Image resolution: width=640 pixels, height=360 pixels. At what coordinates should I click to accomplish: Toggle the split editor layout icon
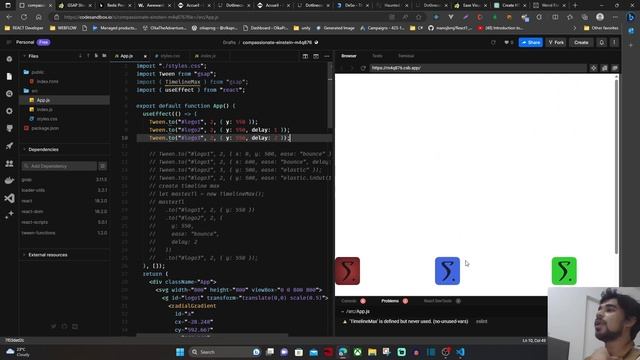click(305, 56)
